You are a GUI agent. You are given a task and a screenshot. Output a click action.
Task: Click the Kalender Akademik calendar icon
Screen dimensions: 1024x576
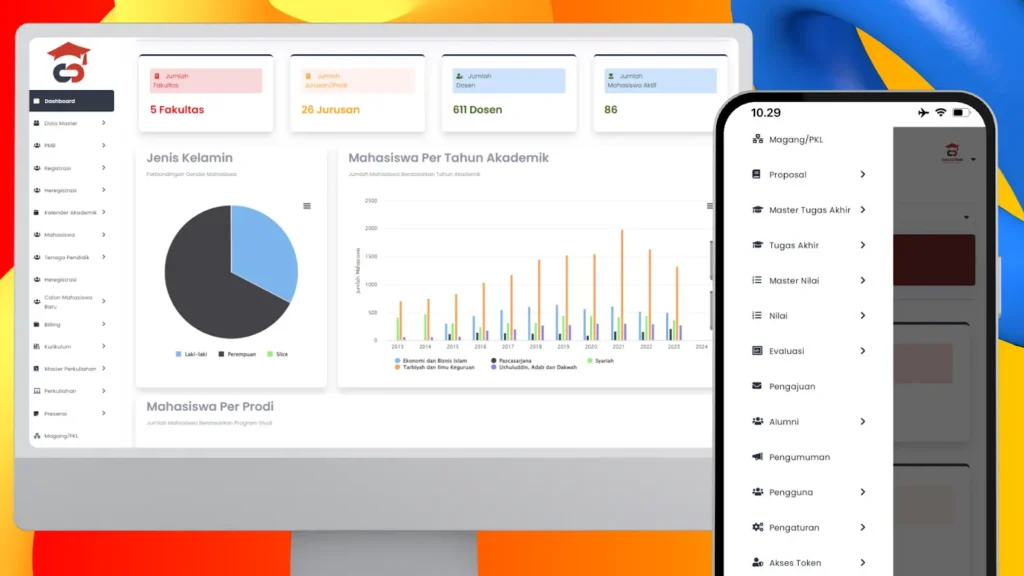[x=37, y=212]
